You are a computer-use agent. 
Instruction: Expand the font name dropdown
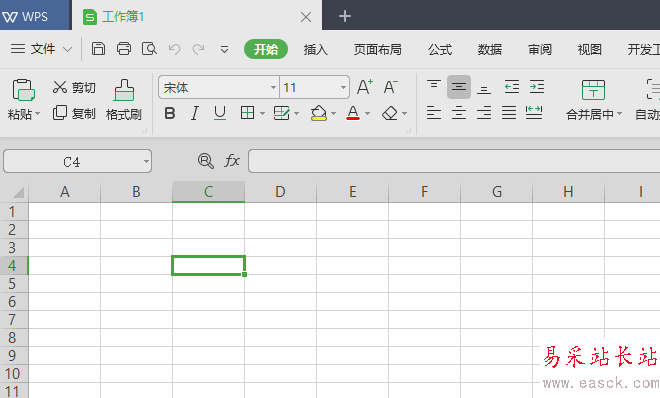[x=273, y=88]
